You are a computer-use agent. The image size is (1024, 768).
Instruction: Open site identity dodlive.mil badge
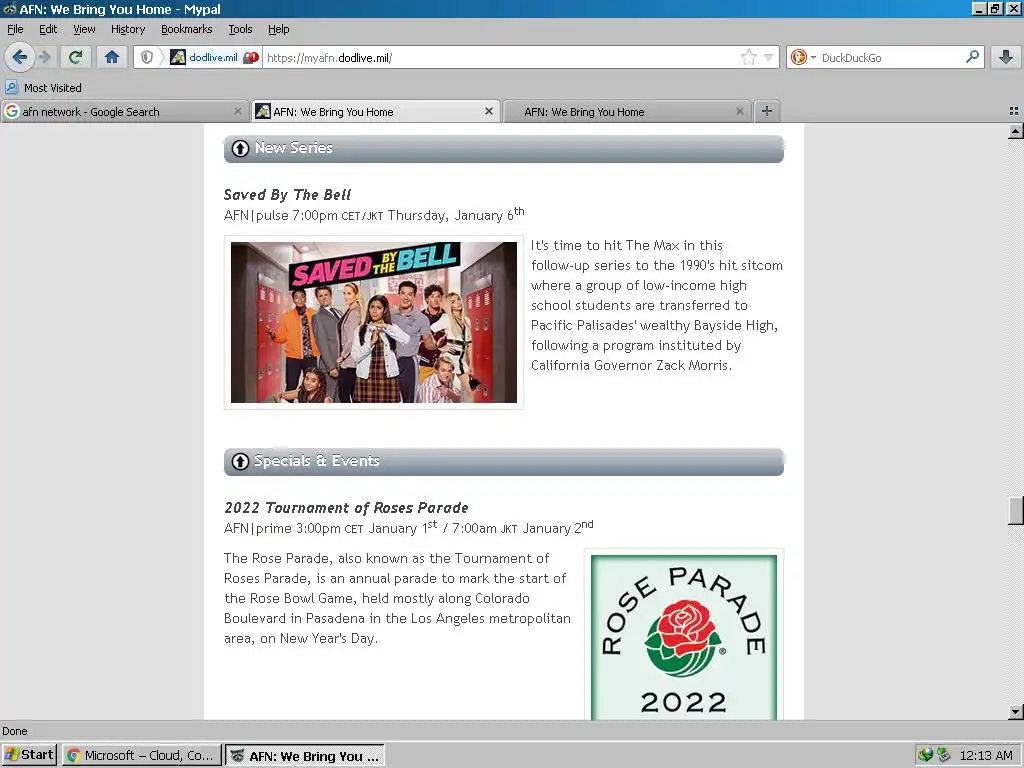point(204,57)
